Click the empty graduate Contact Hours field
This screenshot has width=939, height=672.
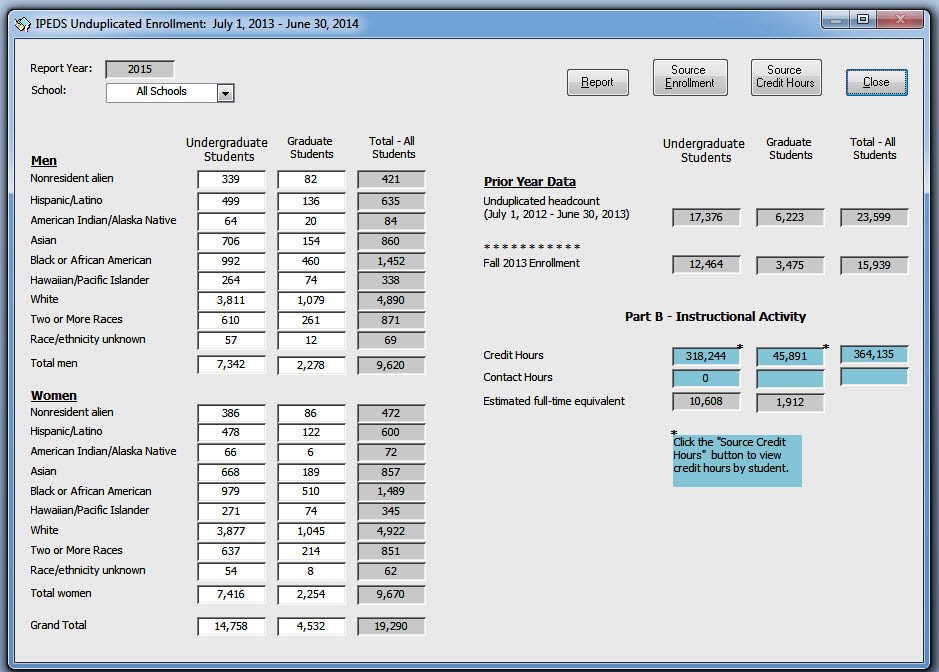tap(790, 379)
